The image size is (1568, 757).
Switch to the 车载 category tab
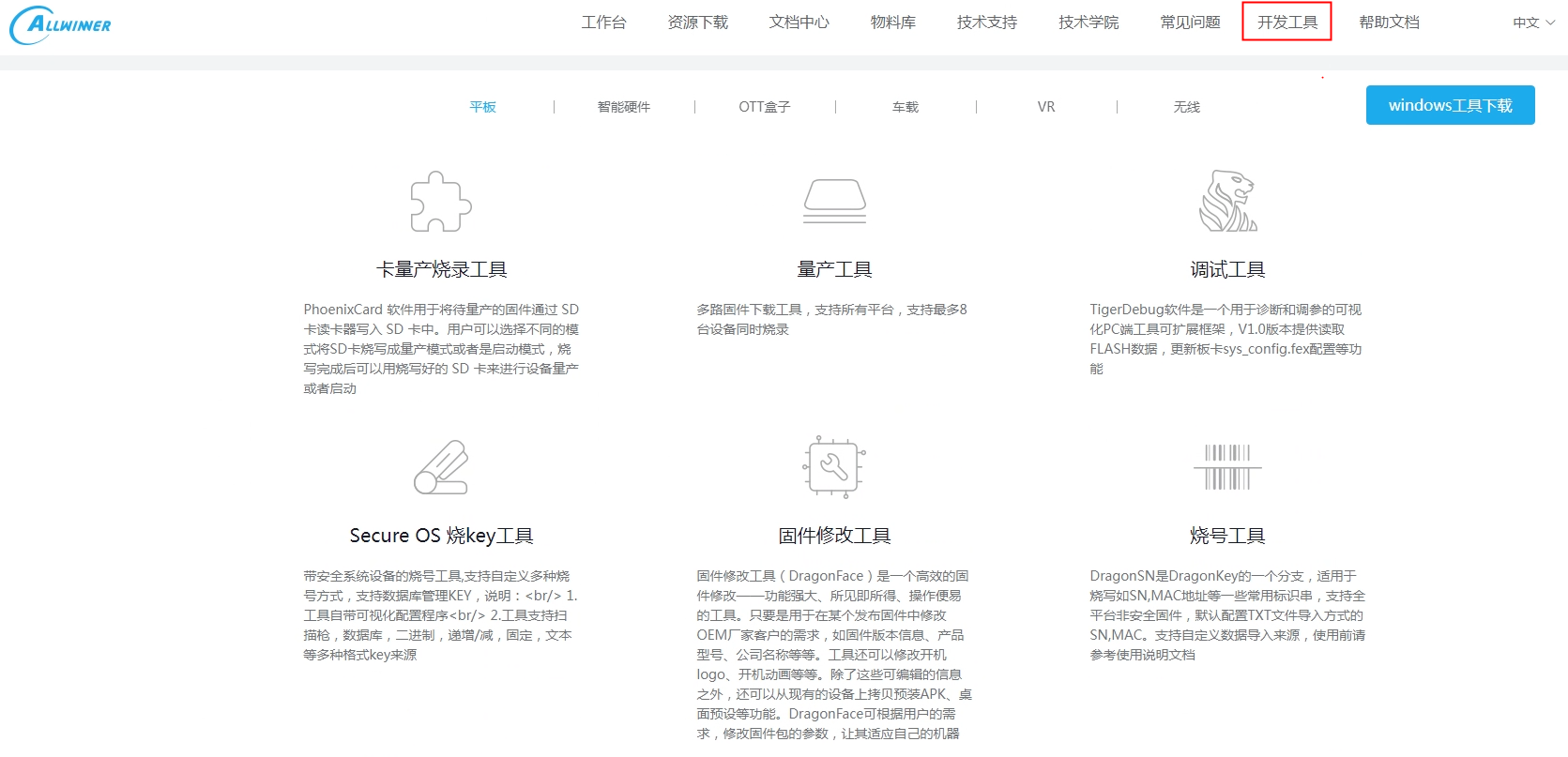905,107
